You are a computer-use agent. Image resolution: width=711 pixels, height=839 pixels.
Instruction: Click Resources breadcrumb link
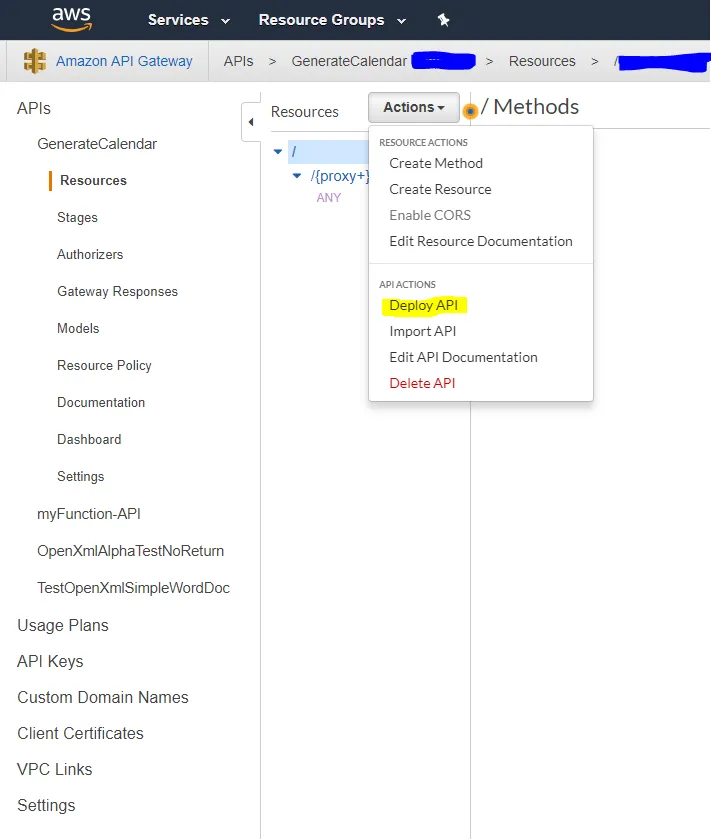(x=542, y=61)
